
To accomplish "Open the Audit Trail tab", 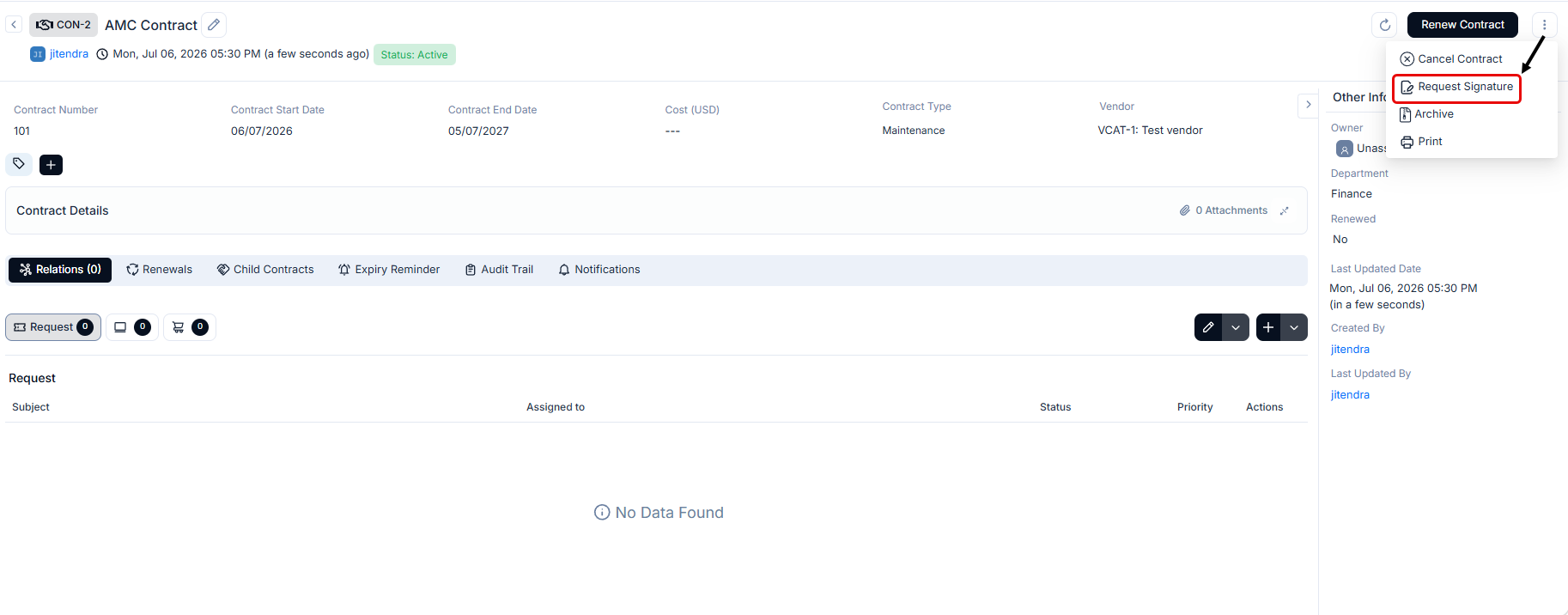I will coord(499,270).
